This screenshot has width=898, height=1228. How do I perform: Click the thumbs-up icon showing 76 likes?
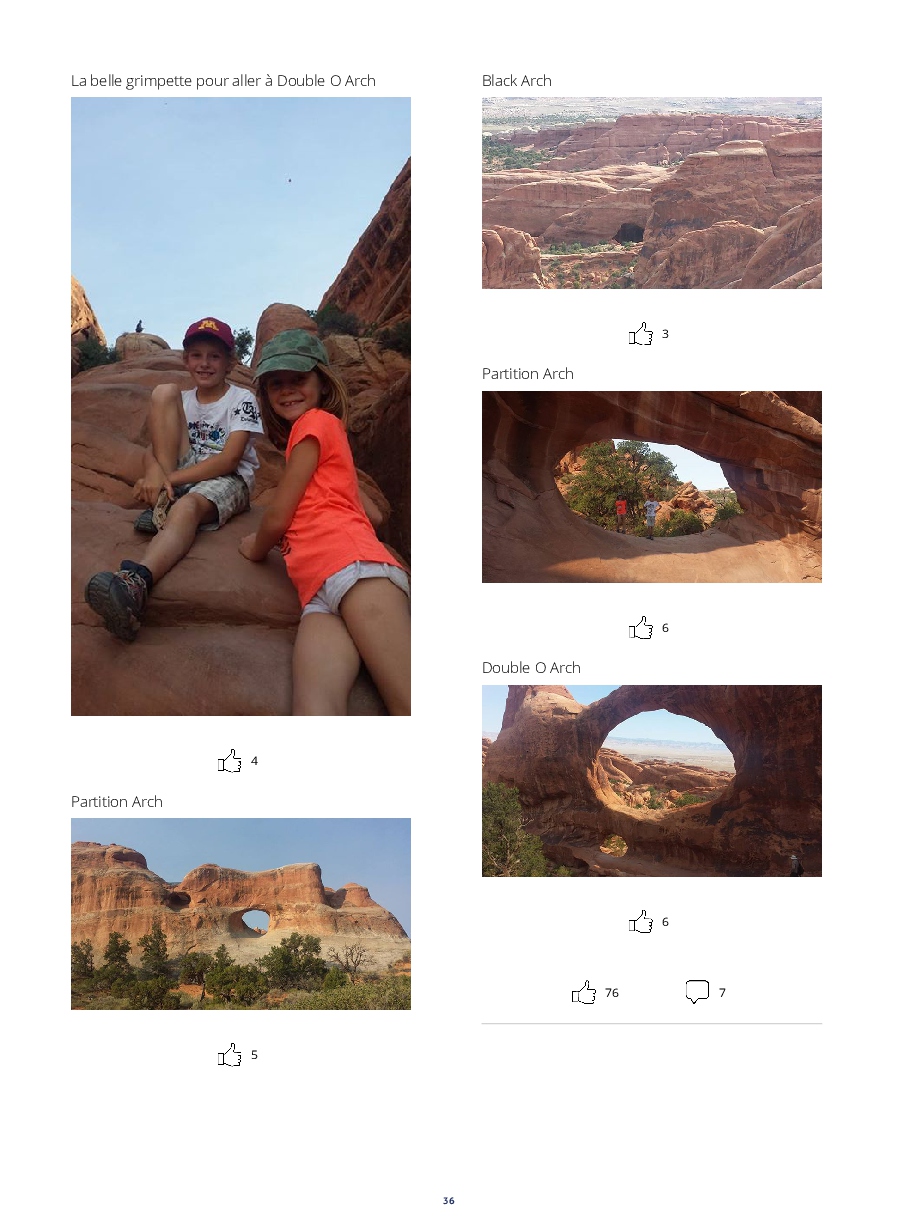tap(584, 993)
